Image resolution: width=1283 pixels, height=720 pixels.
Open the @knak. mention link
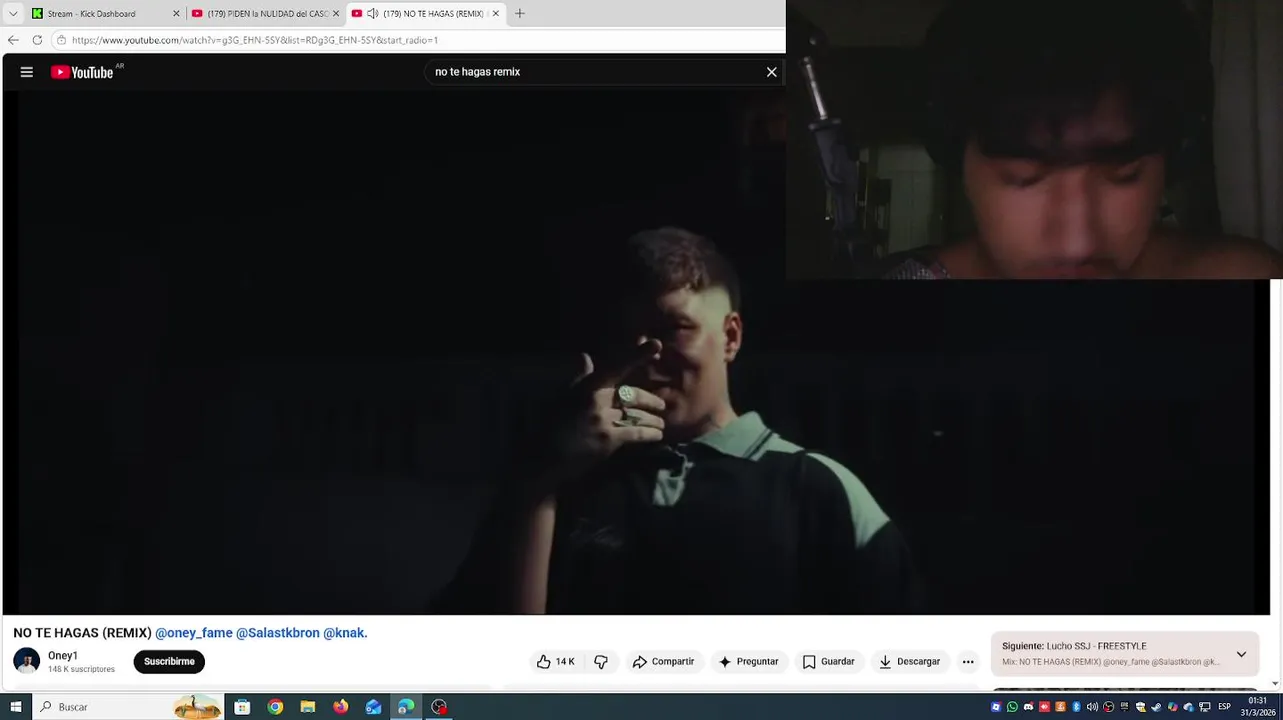345,633
